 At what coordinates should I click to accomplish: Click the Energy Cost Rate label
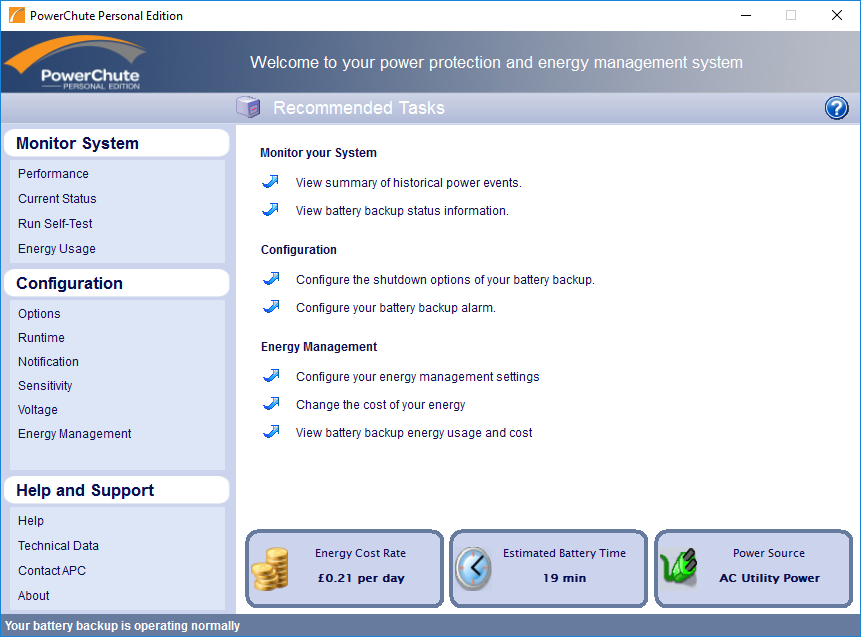360,553
